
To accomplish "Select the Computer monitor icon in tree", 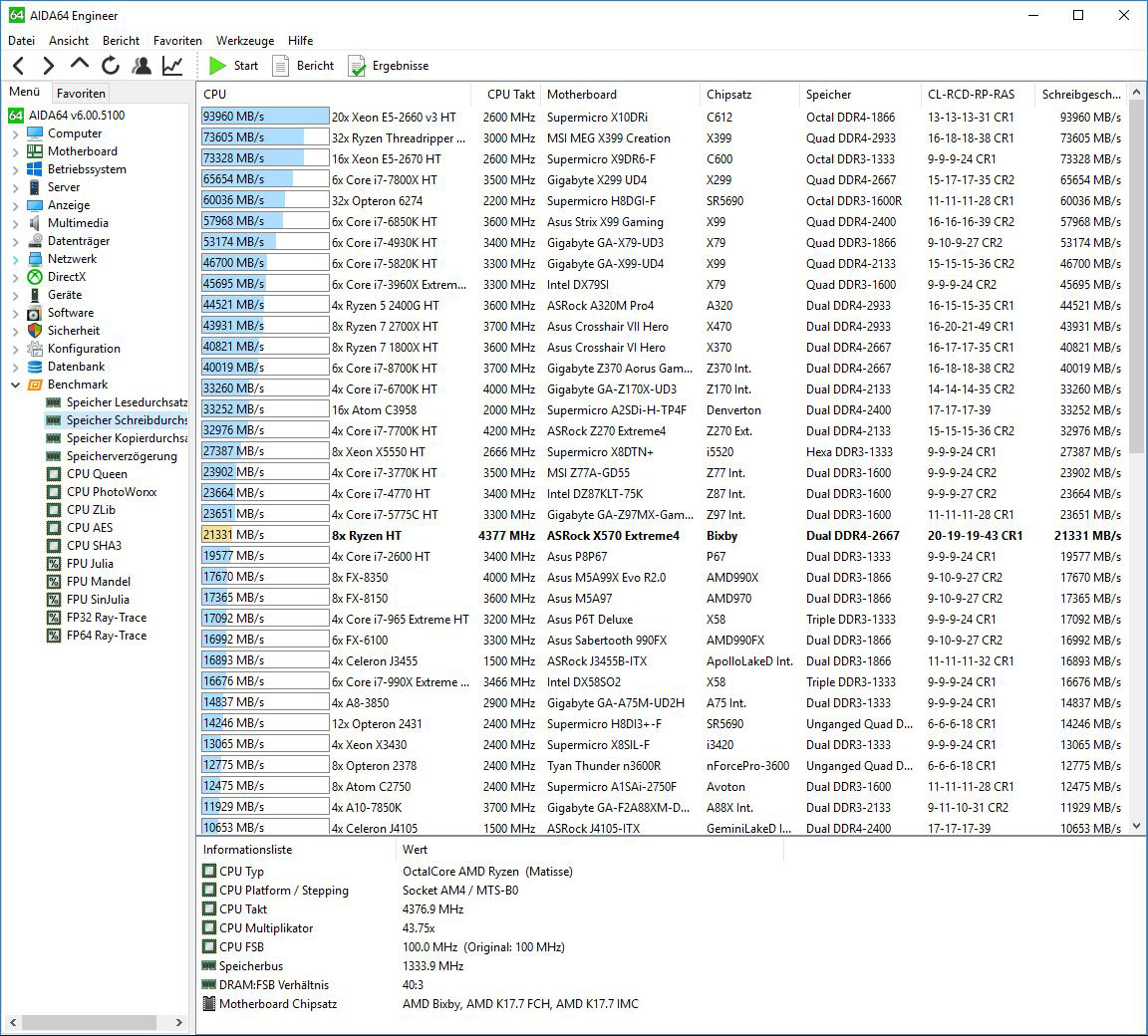I will click(35, 133).
